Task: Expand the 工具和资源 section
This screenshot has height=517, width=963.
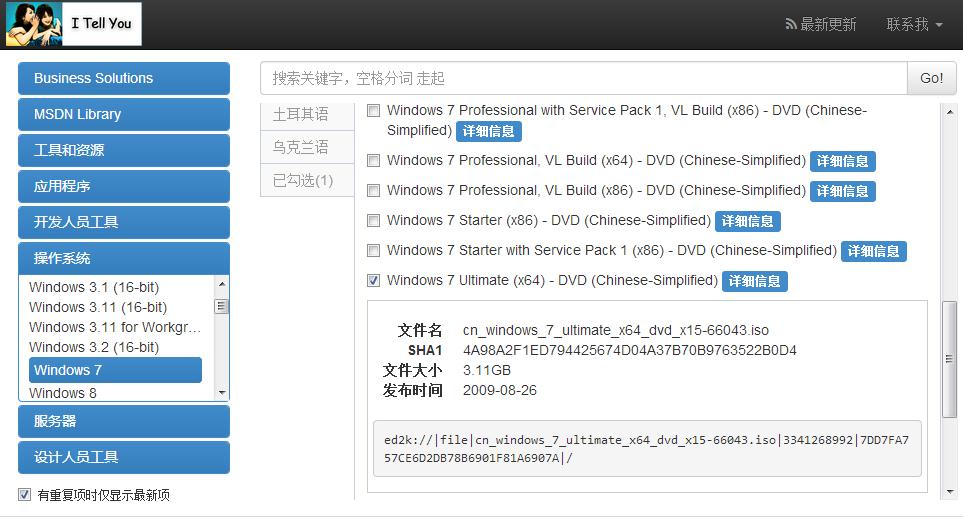Action: point(124,150)
